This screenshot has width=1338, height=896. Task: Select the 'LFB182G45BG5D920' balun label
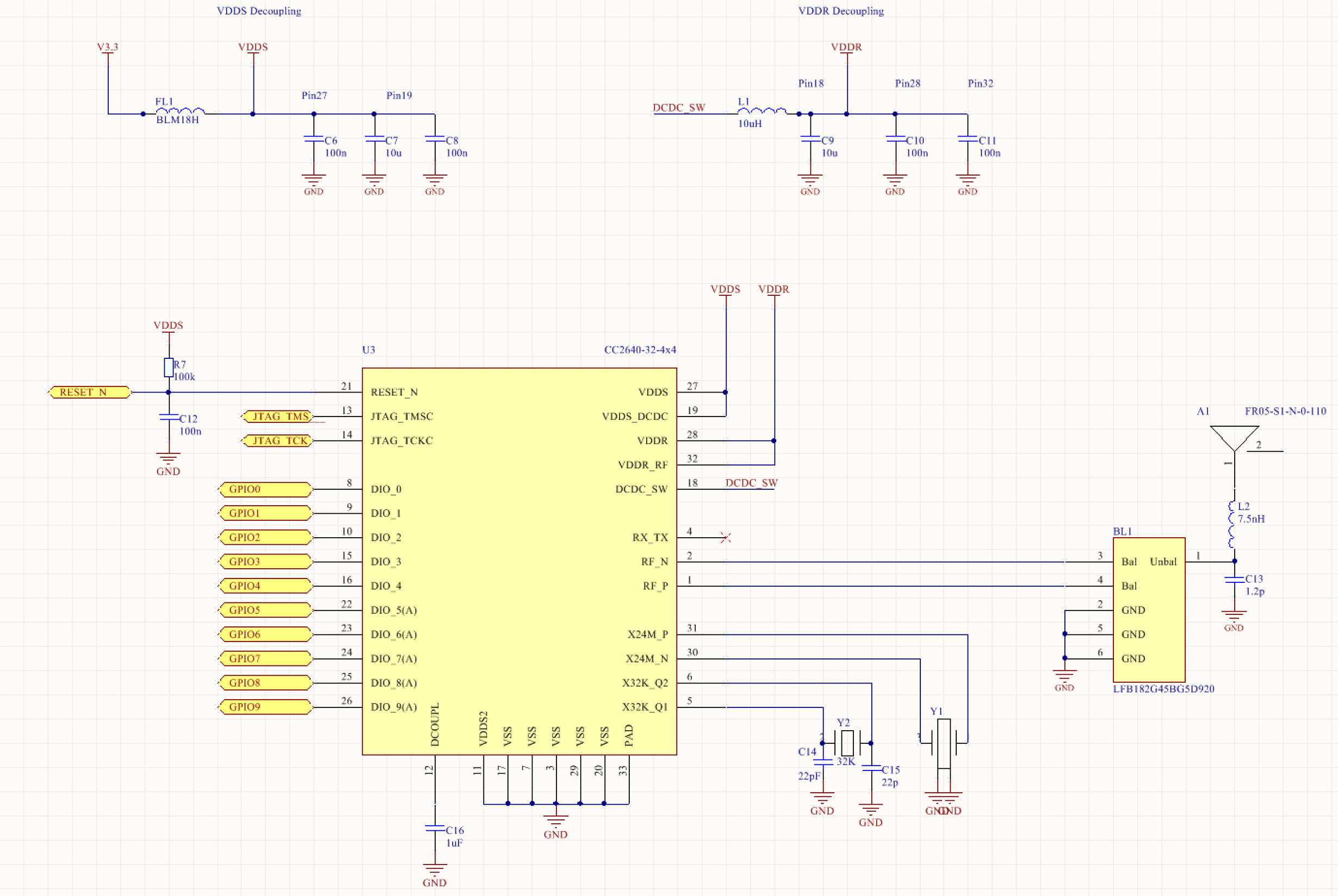point(1163,688)
